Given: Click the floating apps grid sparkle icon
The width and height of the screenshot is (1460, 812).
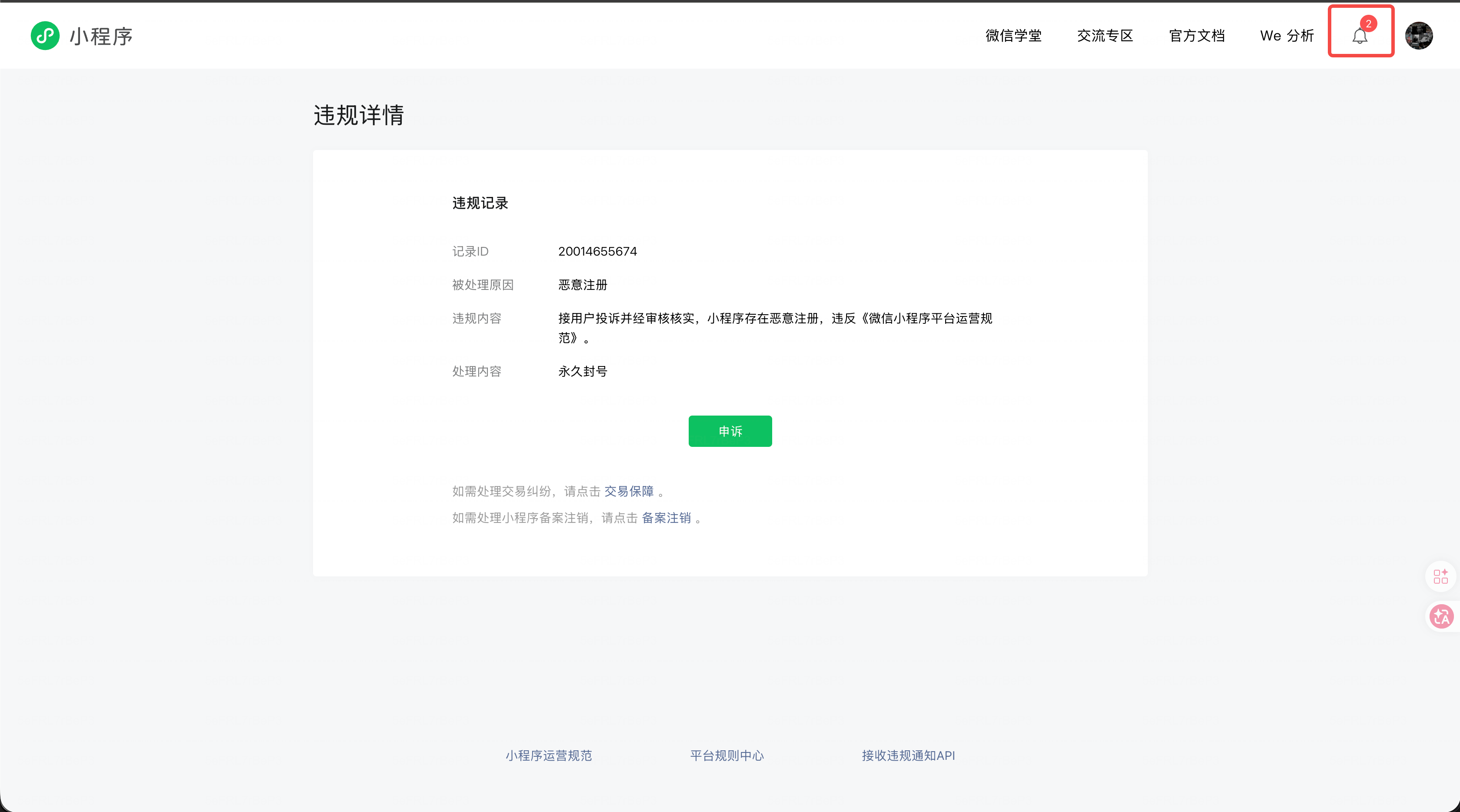Looking at the screenshot, I should click(x=1440, y=576).
